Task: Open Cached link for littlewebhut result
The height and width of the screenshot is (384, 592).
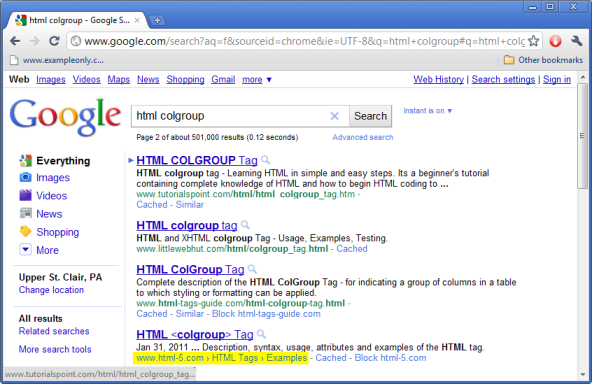Action: [352, 249]
